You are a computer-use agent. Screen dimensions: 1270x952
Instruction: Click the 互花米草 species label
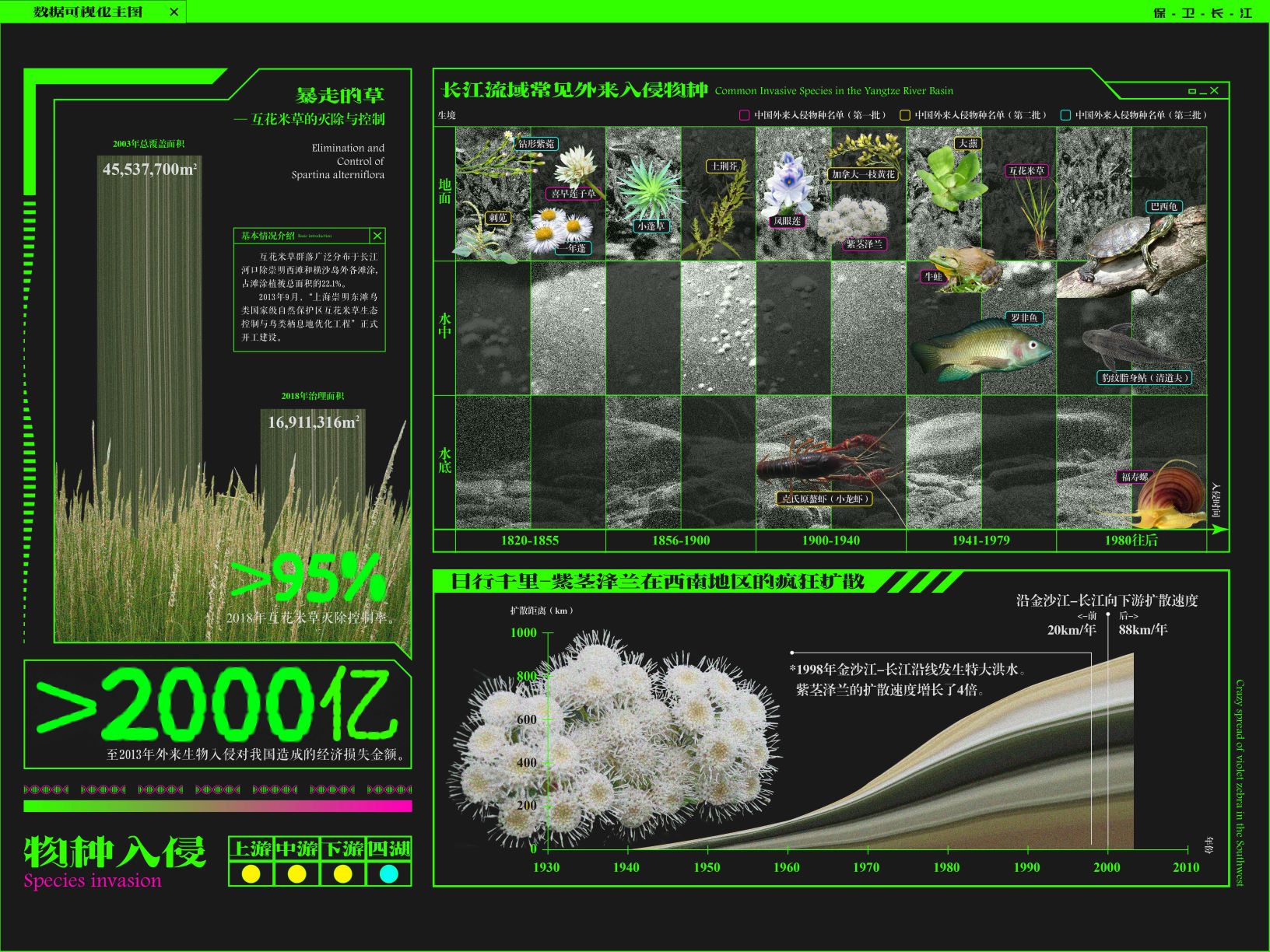1026,171
